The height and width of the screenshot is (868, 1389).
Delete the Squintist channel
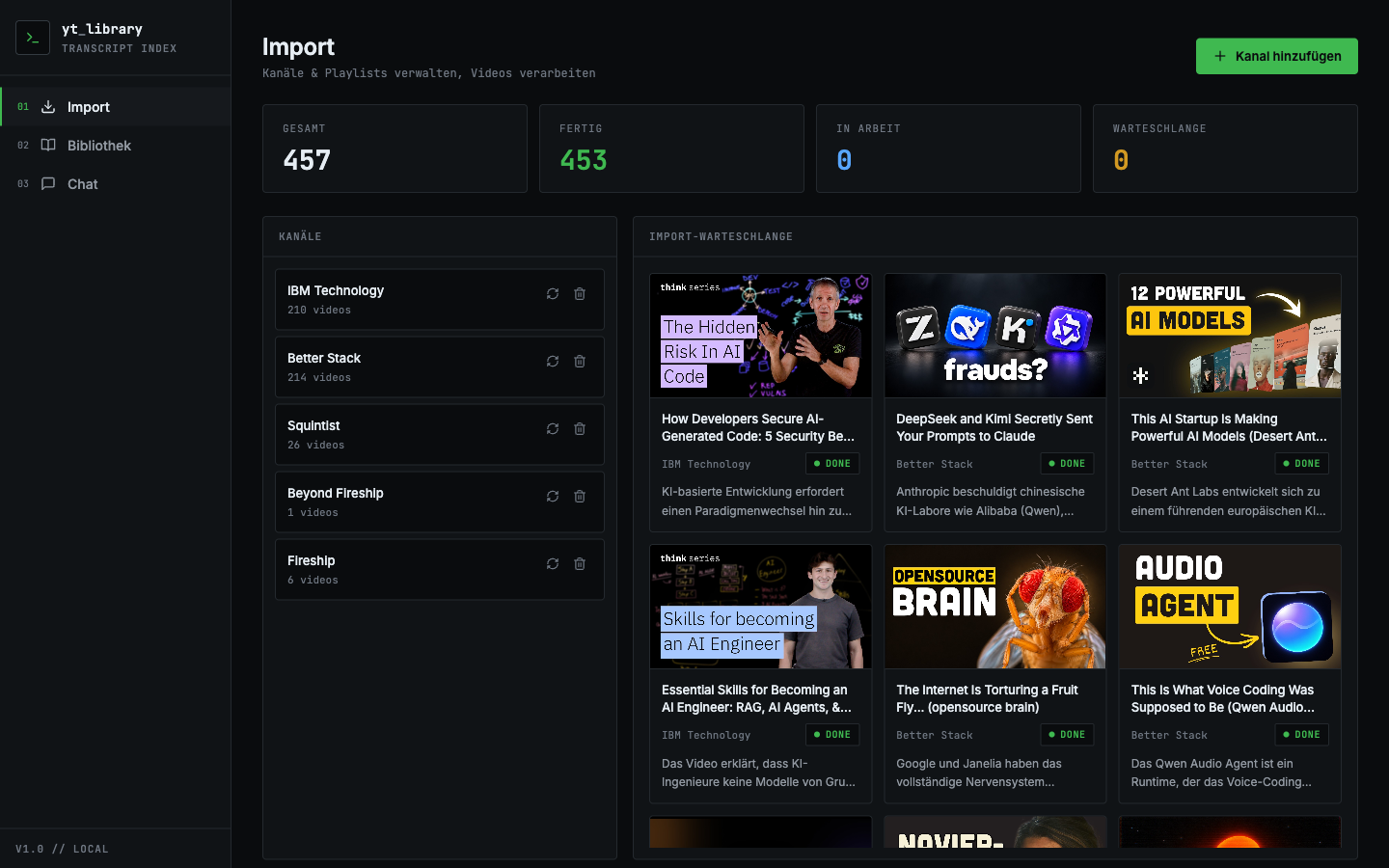(x=580, y=429)
